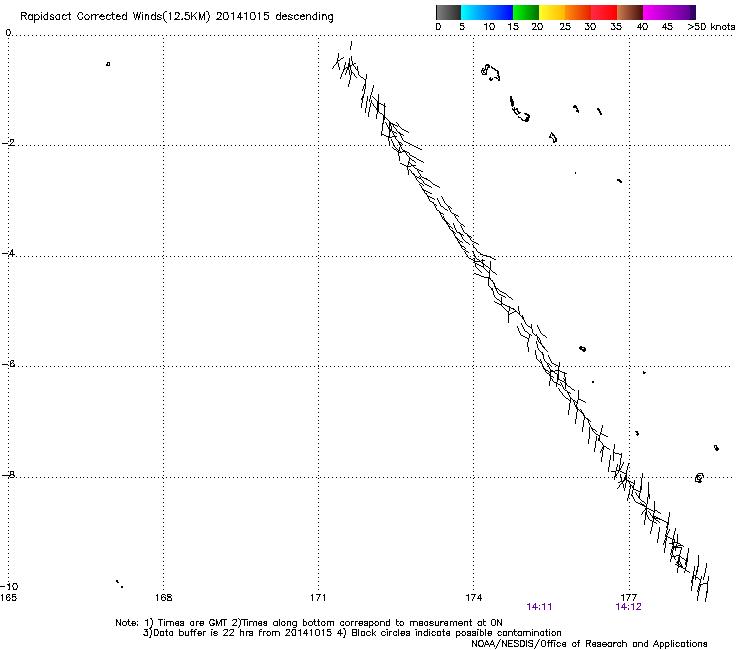Click the latitude label -6
The width and height of the screenshot is (740, 650).
8,364
